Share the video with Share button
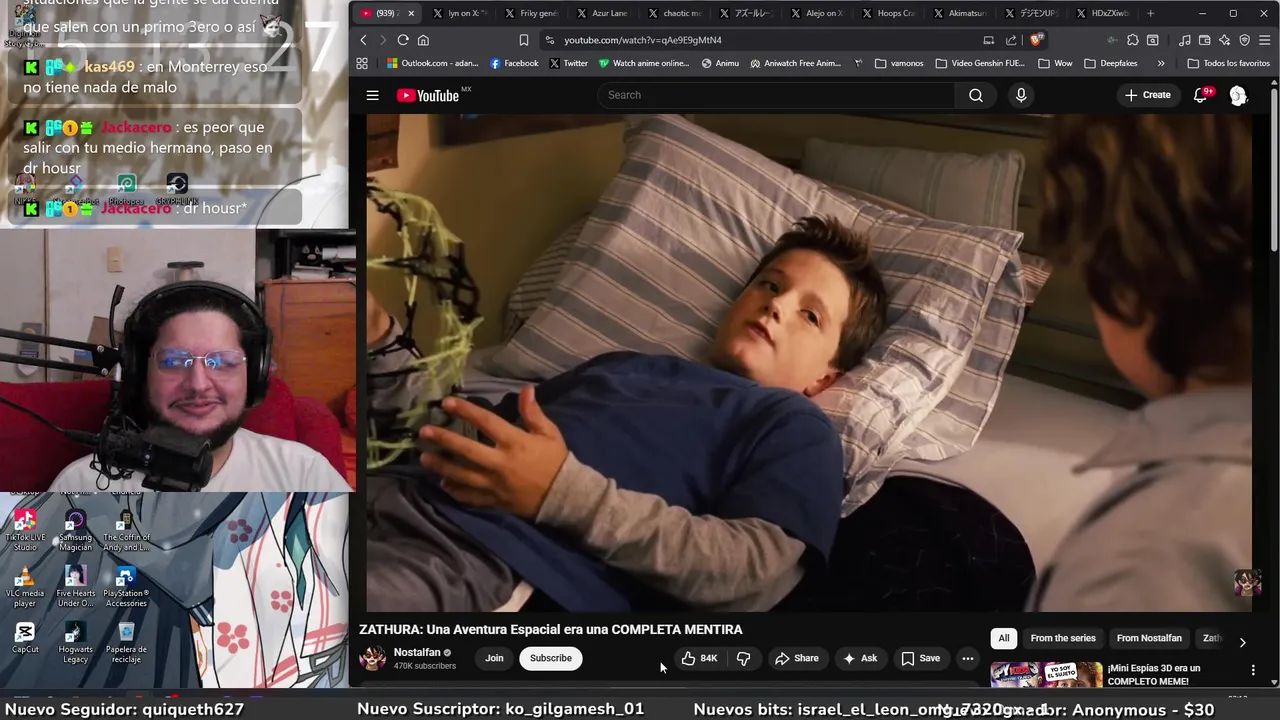 [796, 658]
